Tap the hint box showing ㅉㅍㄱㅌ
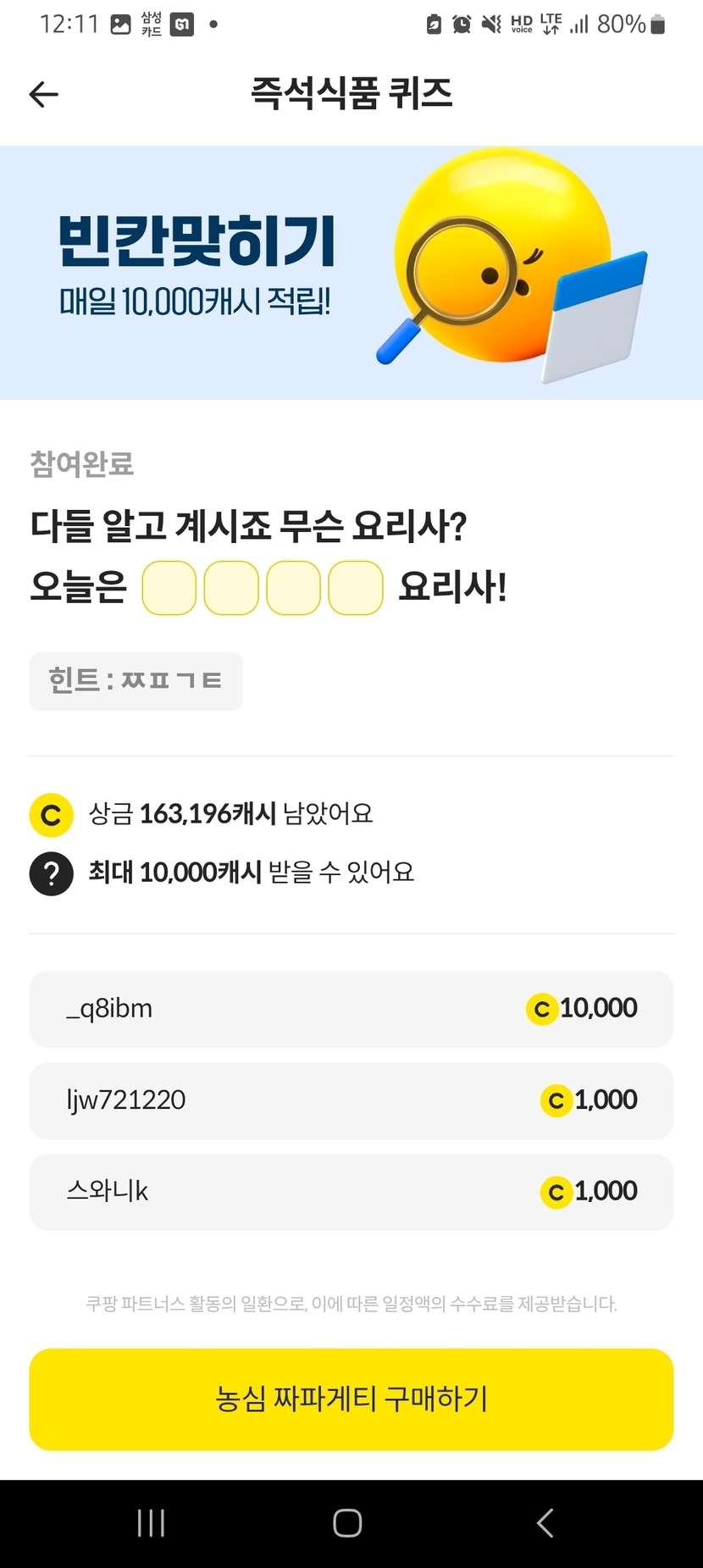 coord(136,681)
